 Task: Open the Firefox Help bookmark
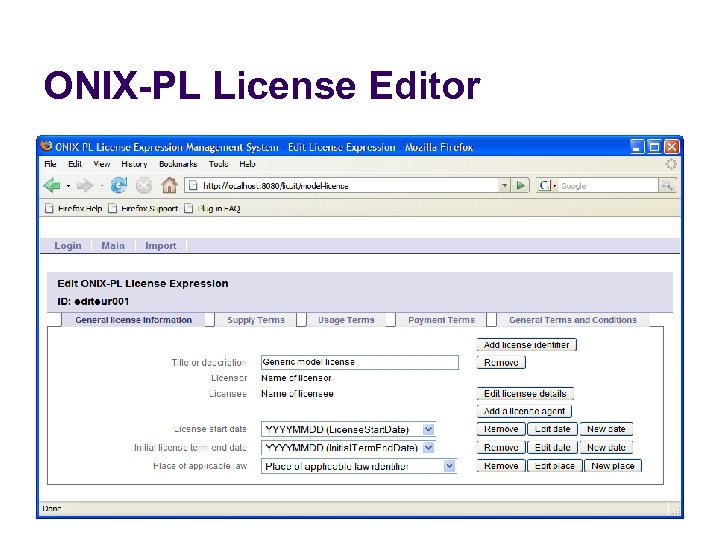73,208
